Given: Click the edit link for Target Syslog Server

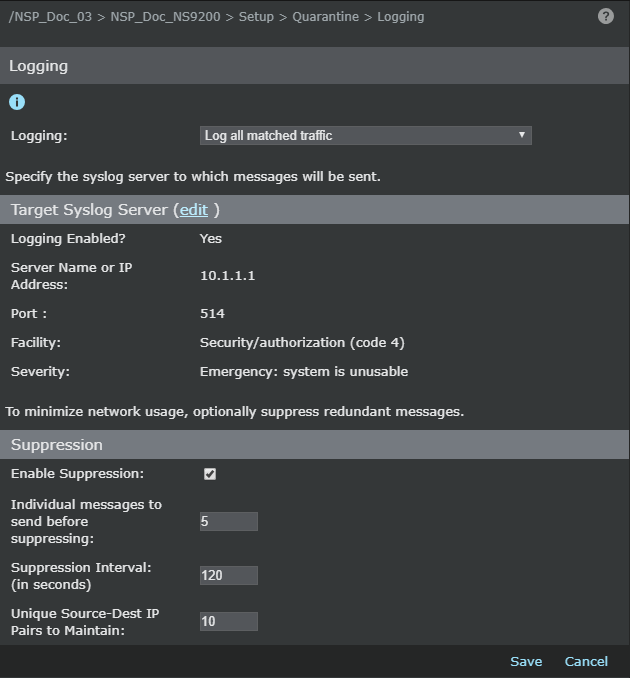Looking at the screenshot, I should click(x=194, y=210).
